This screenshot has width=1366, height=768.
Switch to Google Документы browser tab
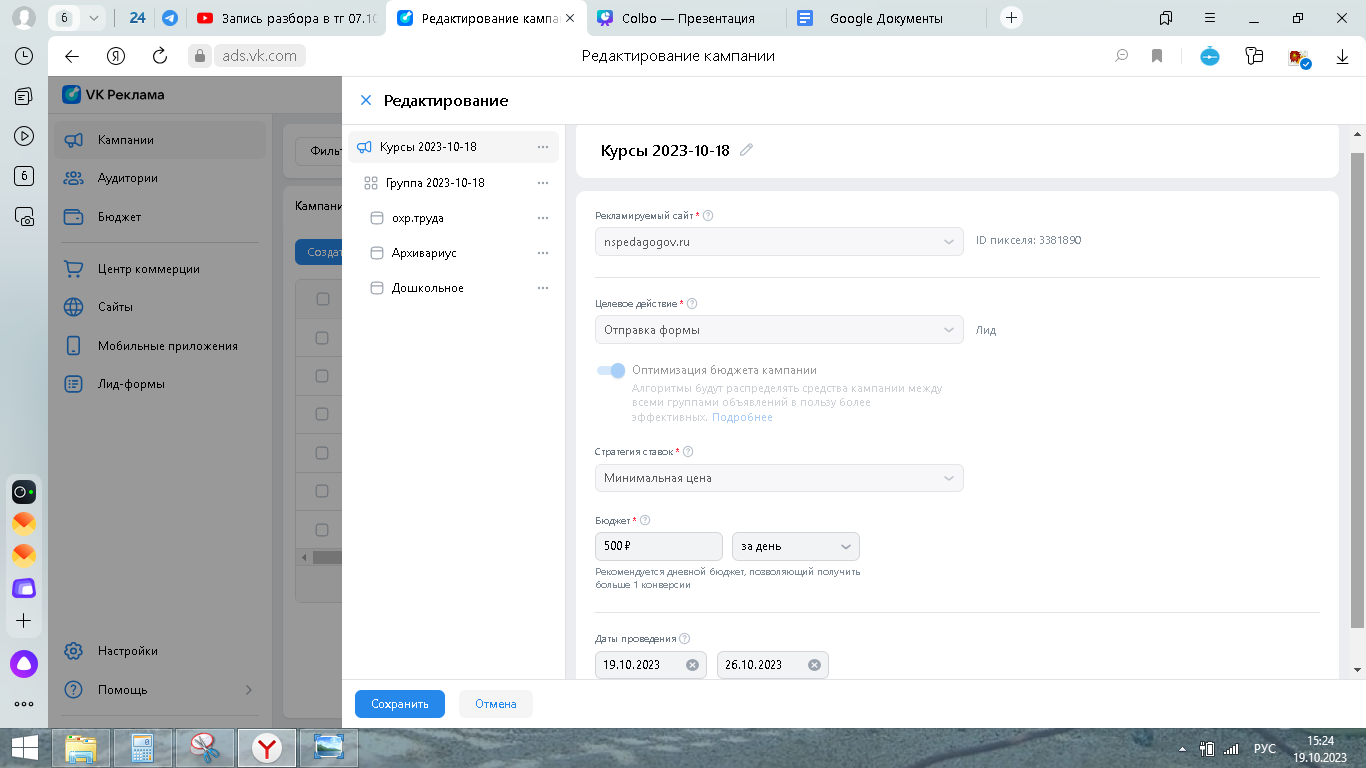[x=884, y=18]
